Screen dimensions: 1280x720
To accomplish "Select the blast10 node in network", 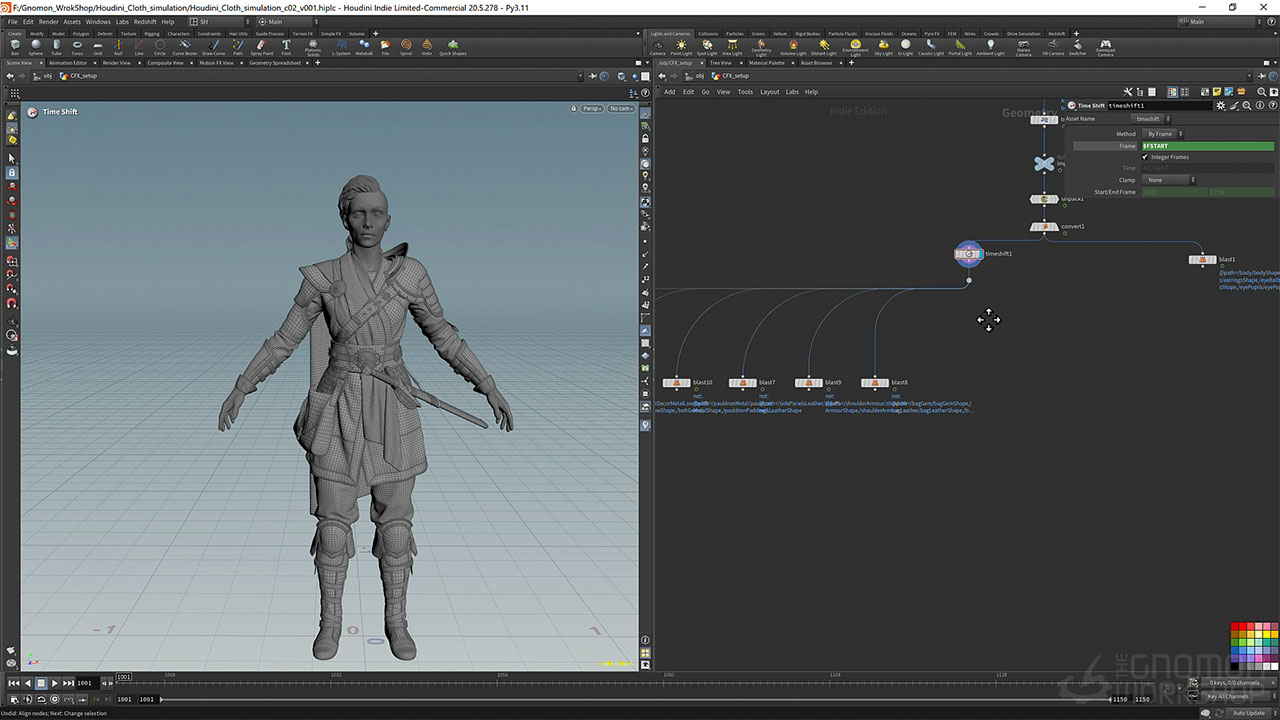I will pos(677,382).
